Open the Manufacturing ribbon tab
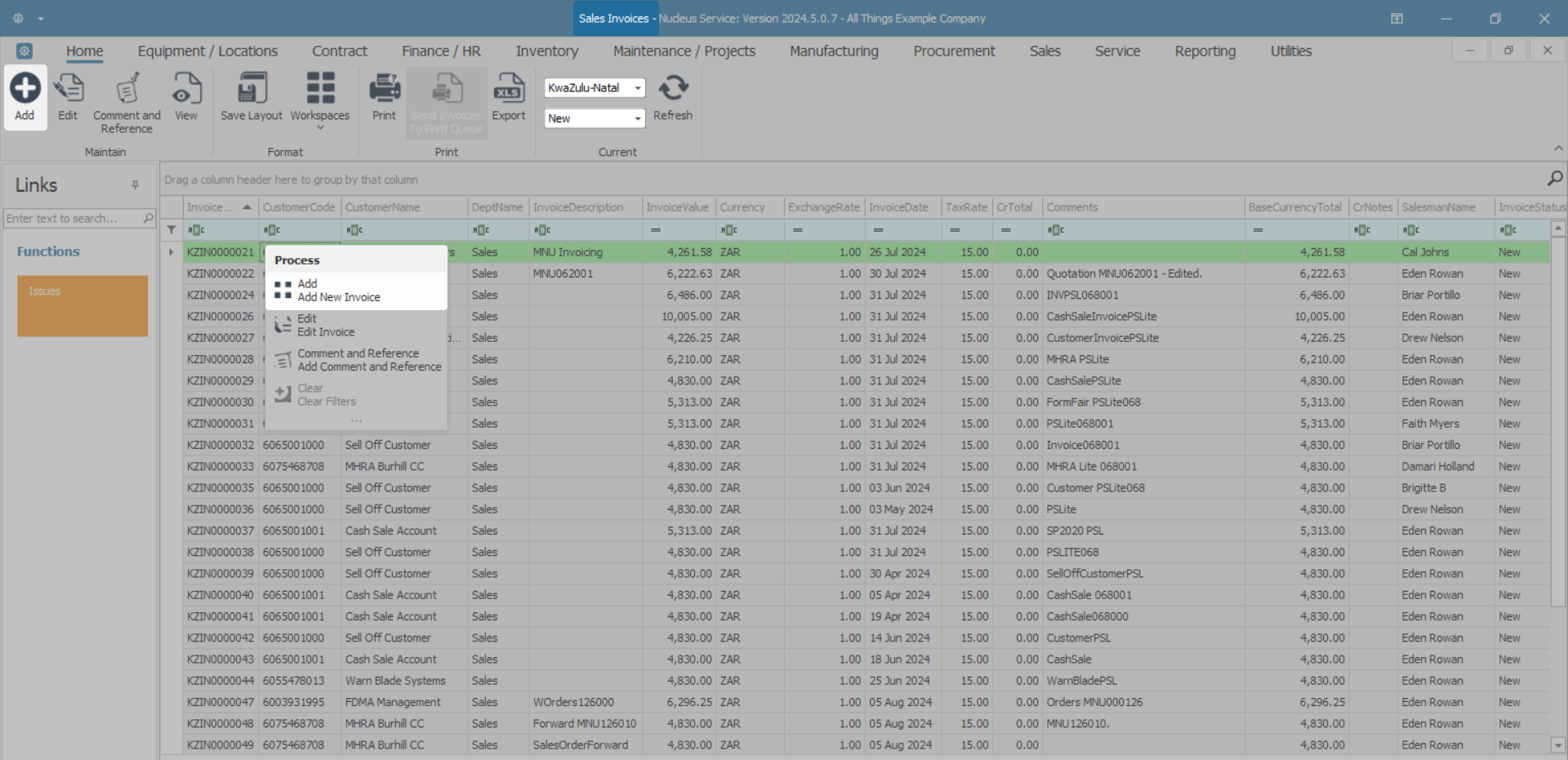The width and height of the screenshot is (1568, 760). click(834, 51)
